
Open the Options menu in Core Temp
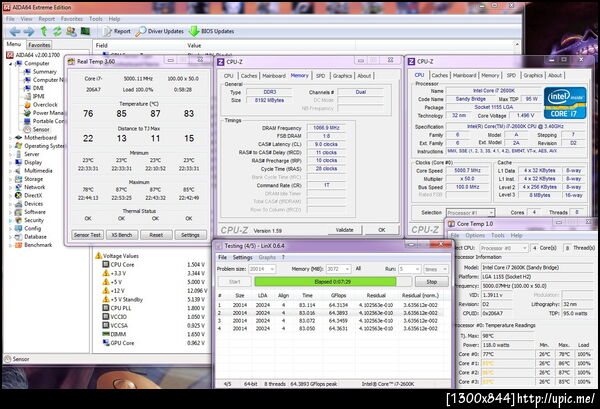475,236
